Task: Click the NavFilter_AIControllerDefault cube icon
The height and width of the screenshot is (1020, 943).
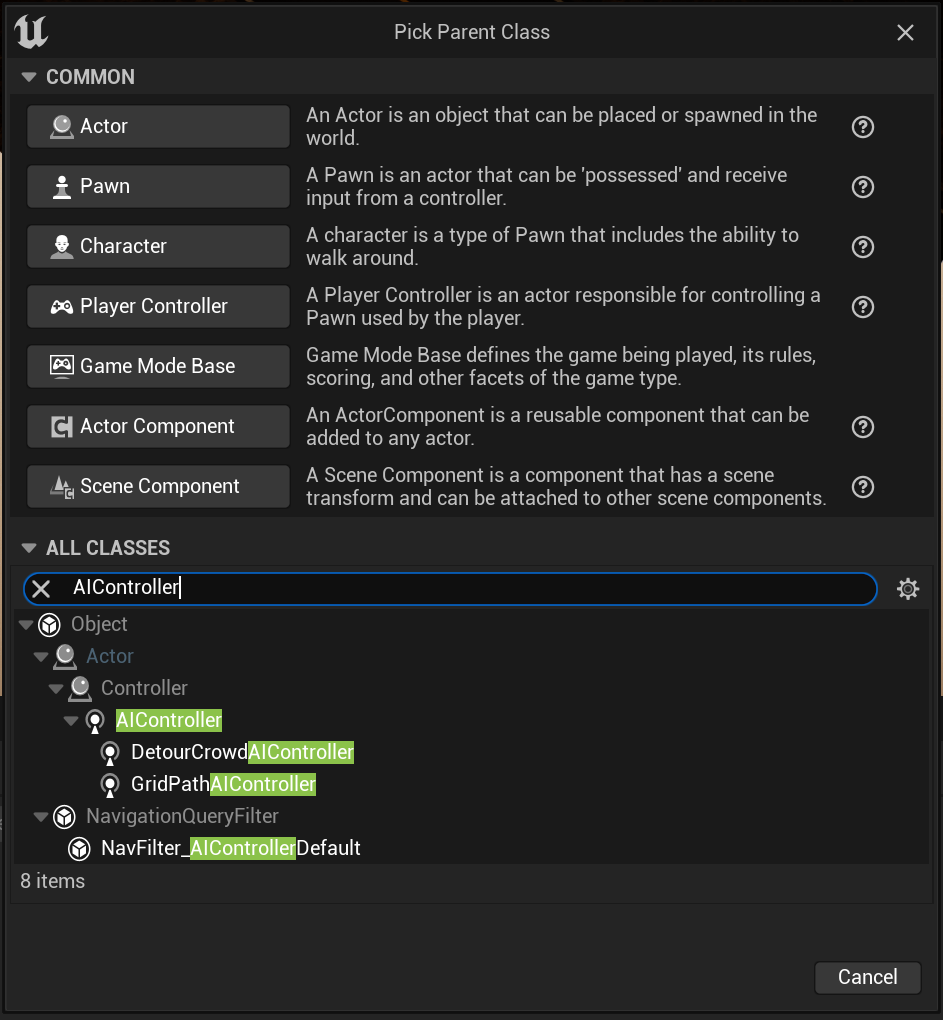Action: (x=79, y=848)
